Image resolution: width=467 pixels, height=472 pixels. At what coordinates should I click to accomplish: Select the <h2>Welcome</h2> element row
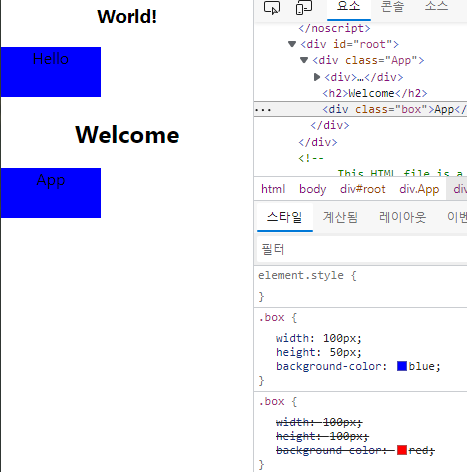375,93
